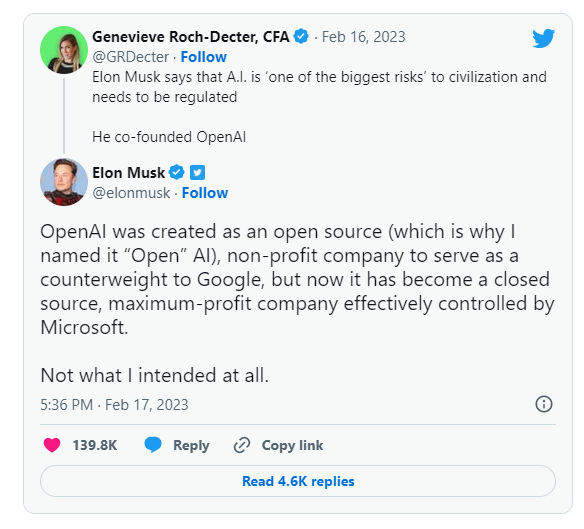584x529 pixels.
Task: Open Elon Musk's profile picture
Action: [64, 182]
